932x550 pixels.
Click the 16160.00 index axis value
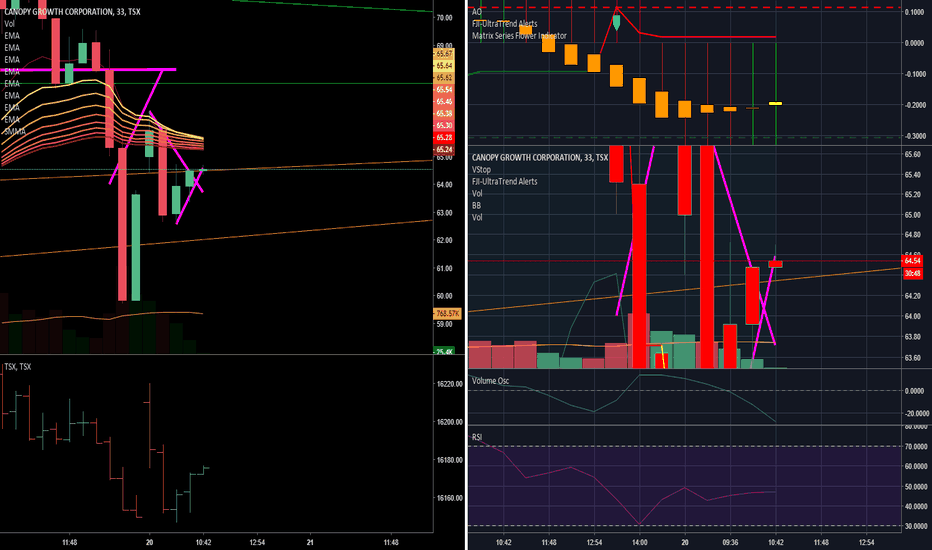tap(449, 498)
